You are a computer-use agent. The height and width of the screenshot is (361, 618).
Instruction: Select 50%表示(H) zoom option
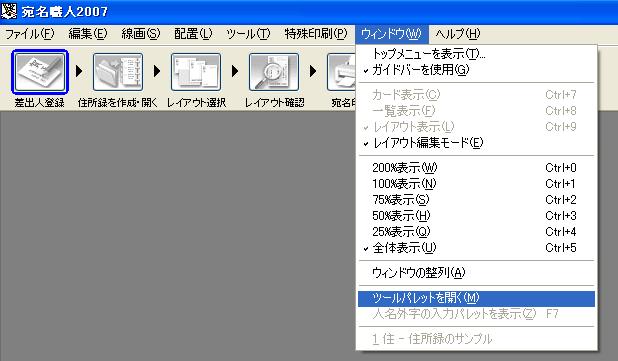tap(476, 216)
